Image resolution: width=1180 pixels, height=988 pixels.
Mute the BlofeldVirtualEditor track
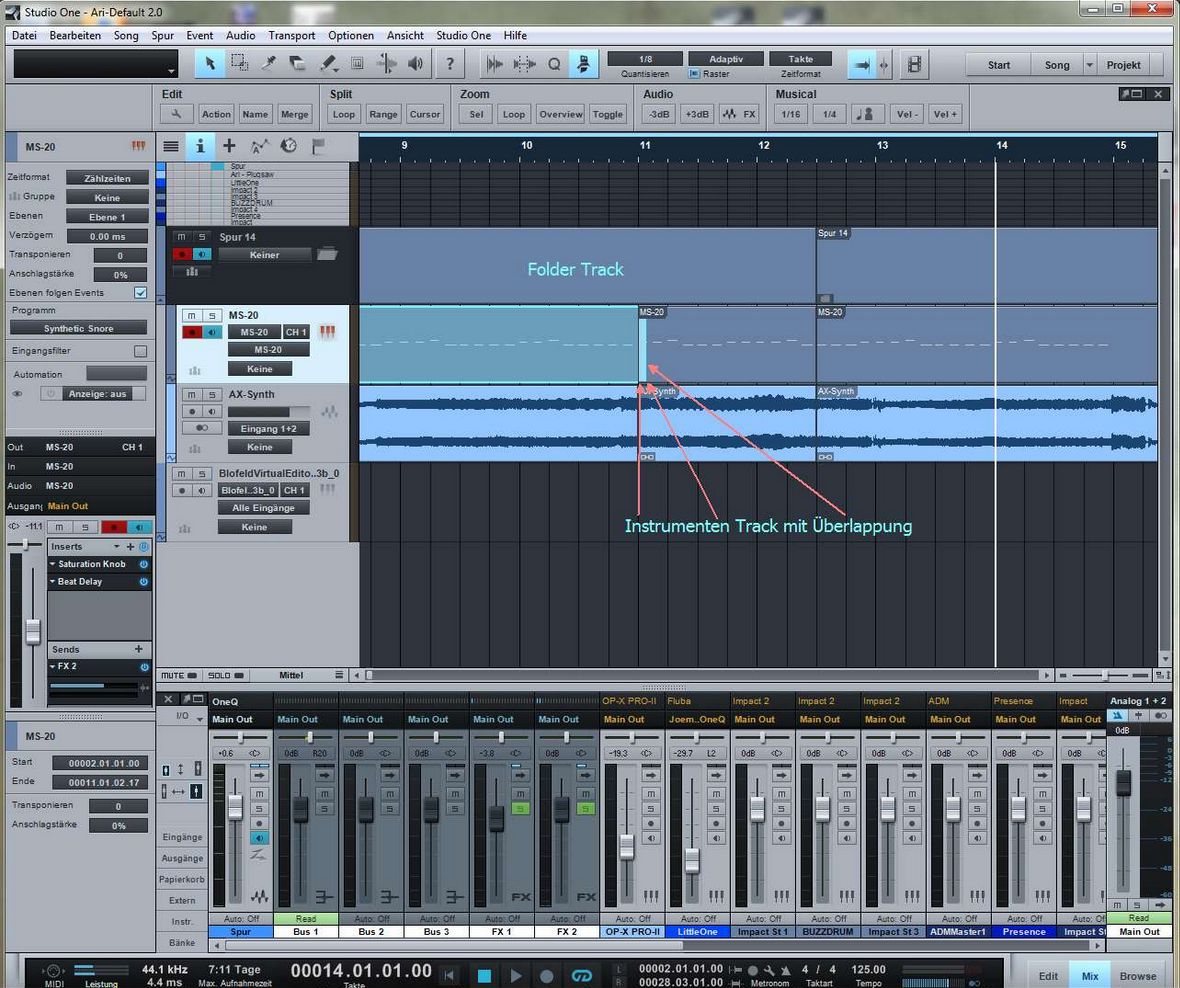click(x=181, y=473)
